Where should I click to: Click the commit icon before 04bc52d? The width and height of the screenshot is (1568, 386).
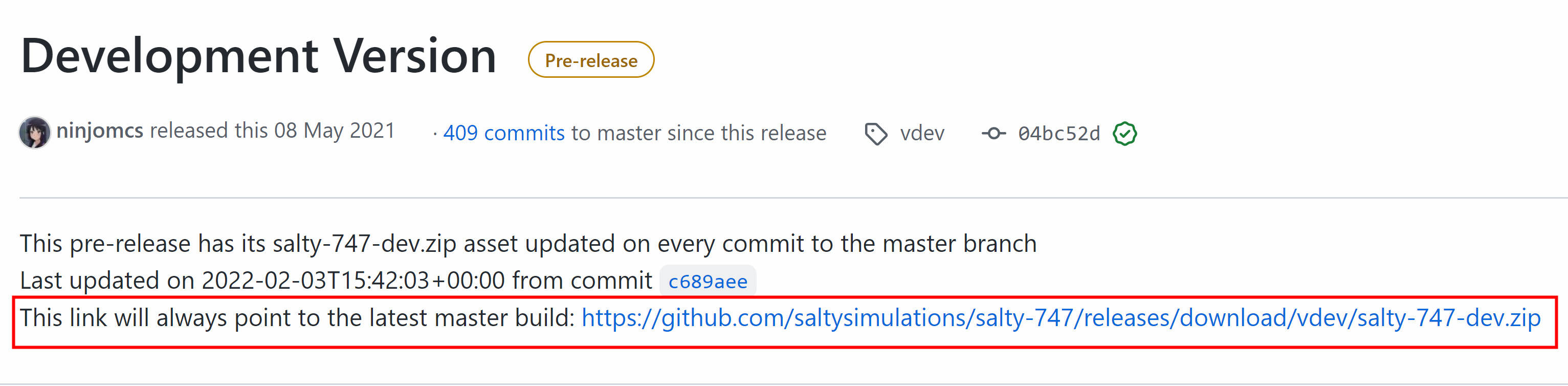993,133
